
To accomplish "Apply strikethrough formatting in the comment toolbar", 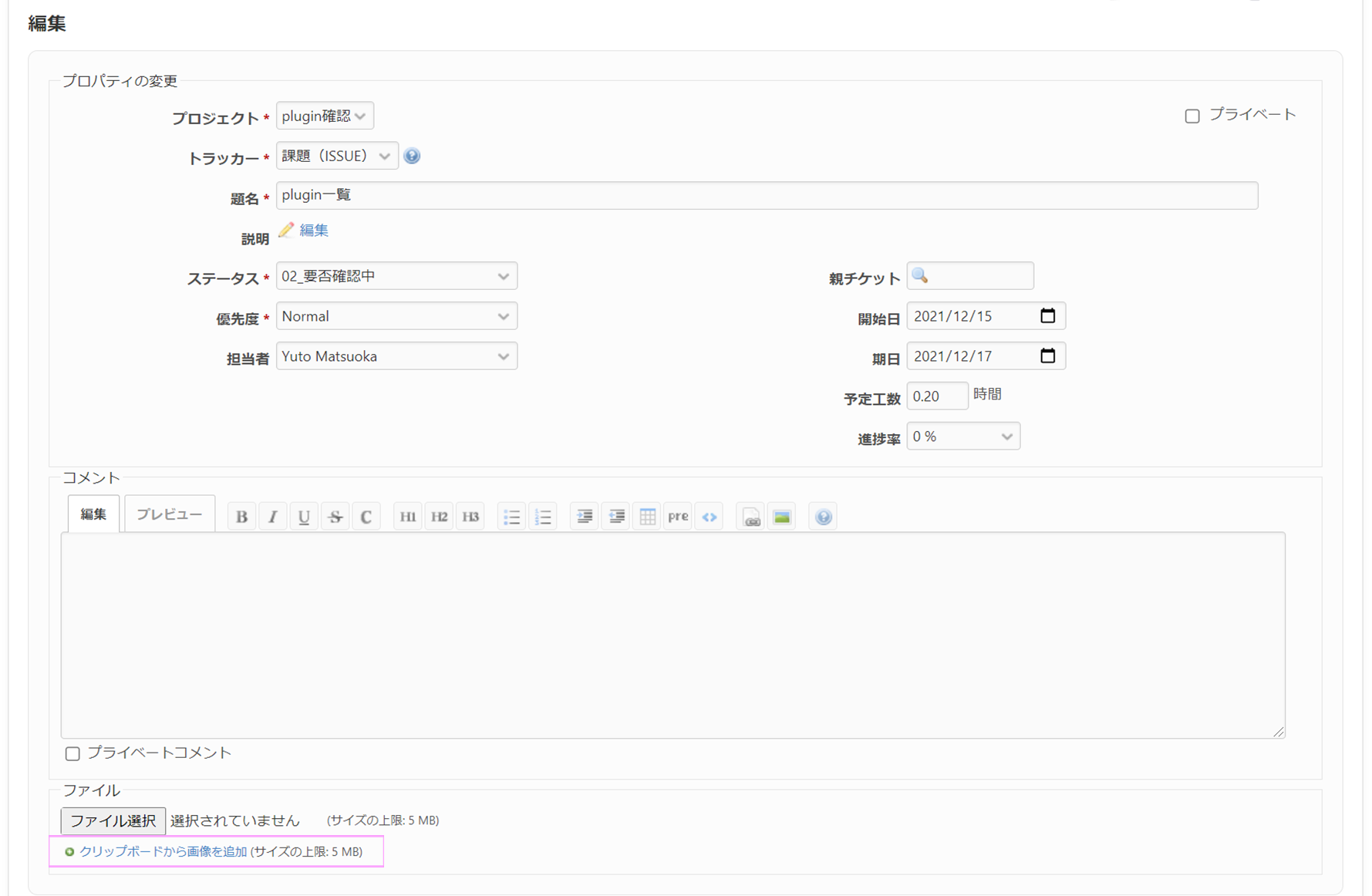I will click(x=335, y=517).
